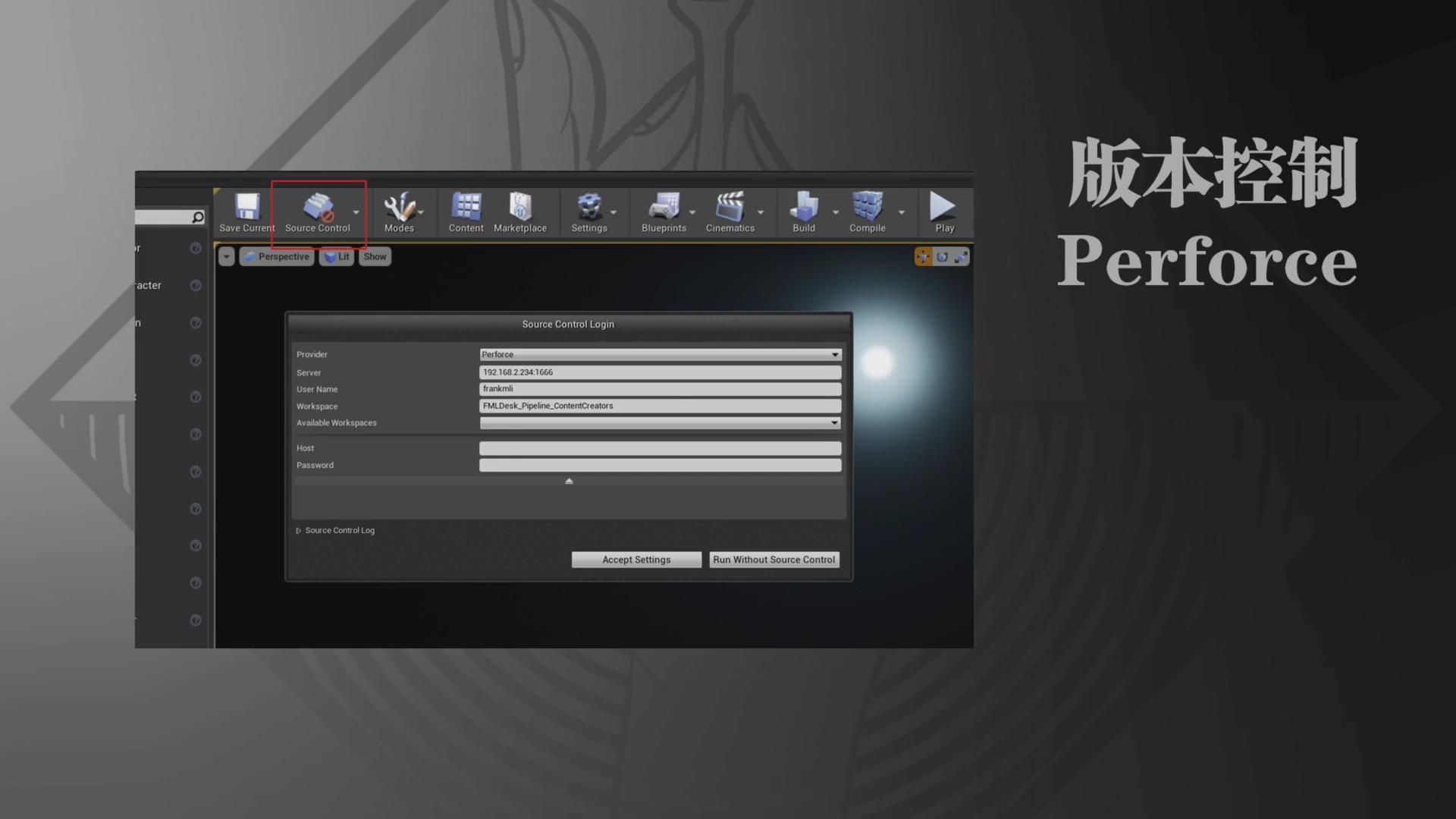Click the help icon beside 'acter' row
1456x819 pixels.
[196, 286]
